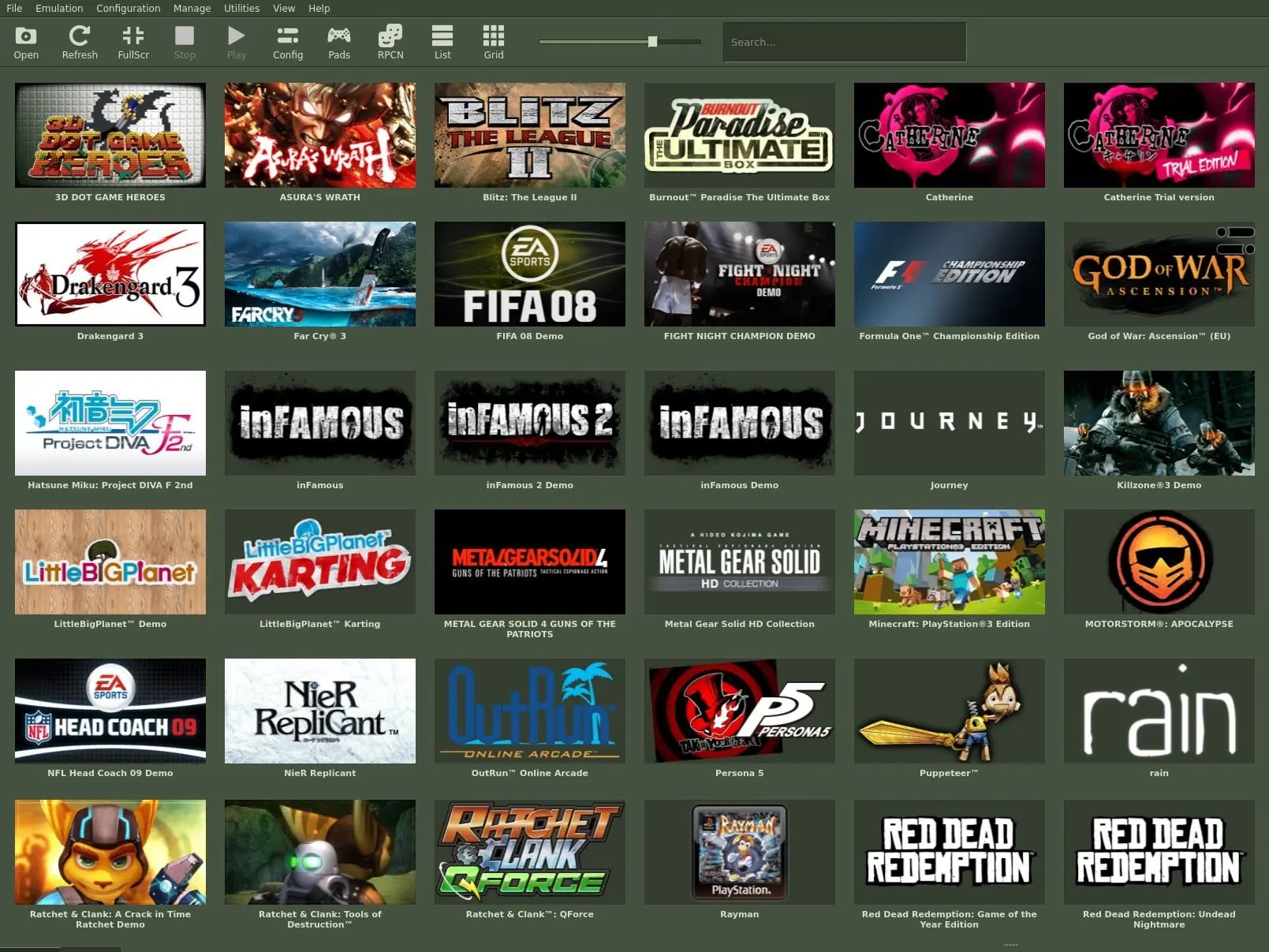Select the inFamous 2 Demo cover

530,423
